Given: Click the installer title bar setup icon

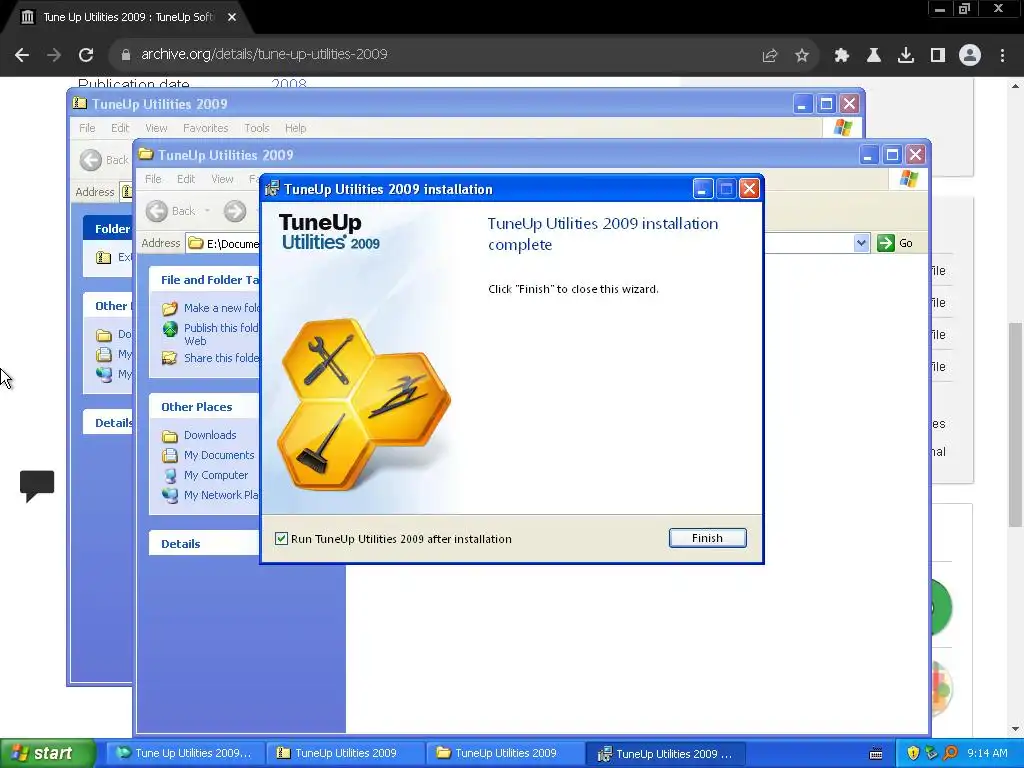Looking at the screenshot, I should [272, 189].
